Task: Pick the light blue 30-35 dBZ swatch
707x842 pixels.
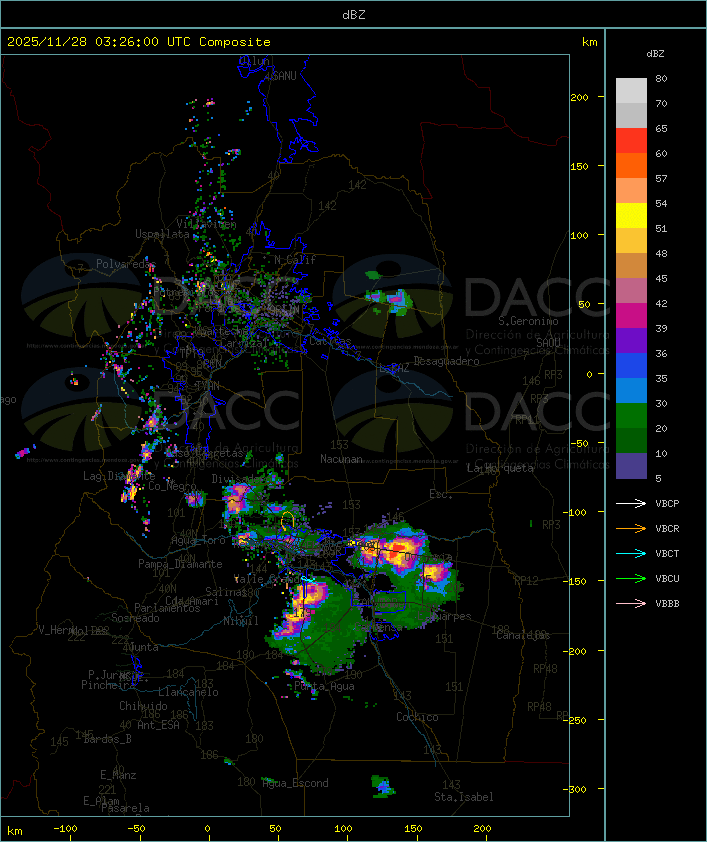Action: coord(631,390)
